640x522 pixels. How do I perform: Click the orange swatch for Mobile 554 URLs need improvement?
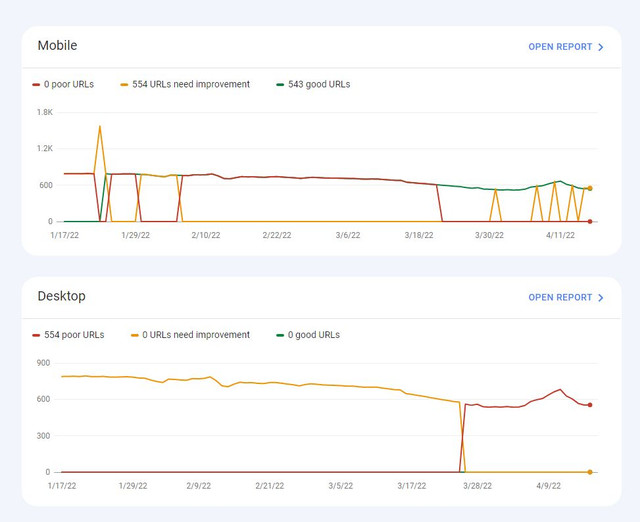(x=124, y=85)
